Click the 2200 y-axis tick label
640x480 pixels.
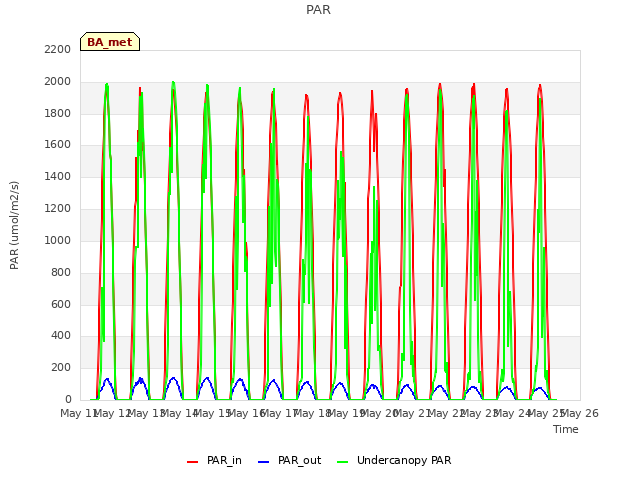click(58, 49)
